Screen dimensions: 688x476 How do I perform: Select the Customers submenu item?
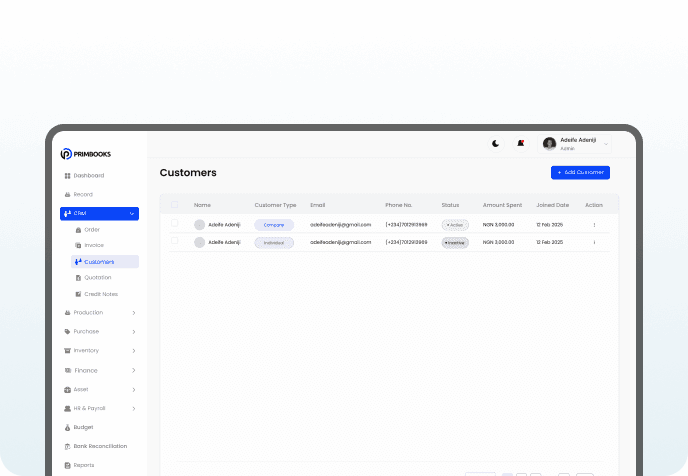tap(105, 262)
